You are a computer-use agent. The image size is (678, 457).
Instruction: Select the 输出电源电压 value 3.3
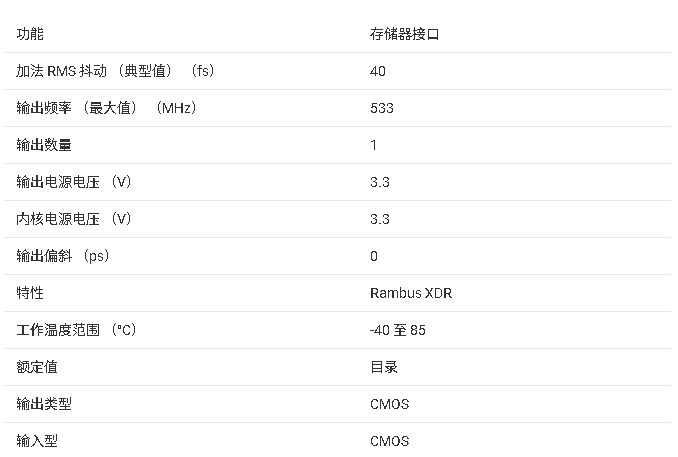380,182
